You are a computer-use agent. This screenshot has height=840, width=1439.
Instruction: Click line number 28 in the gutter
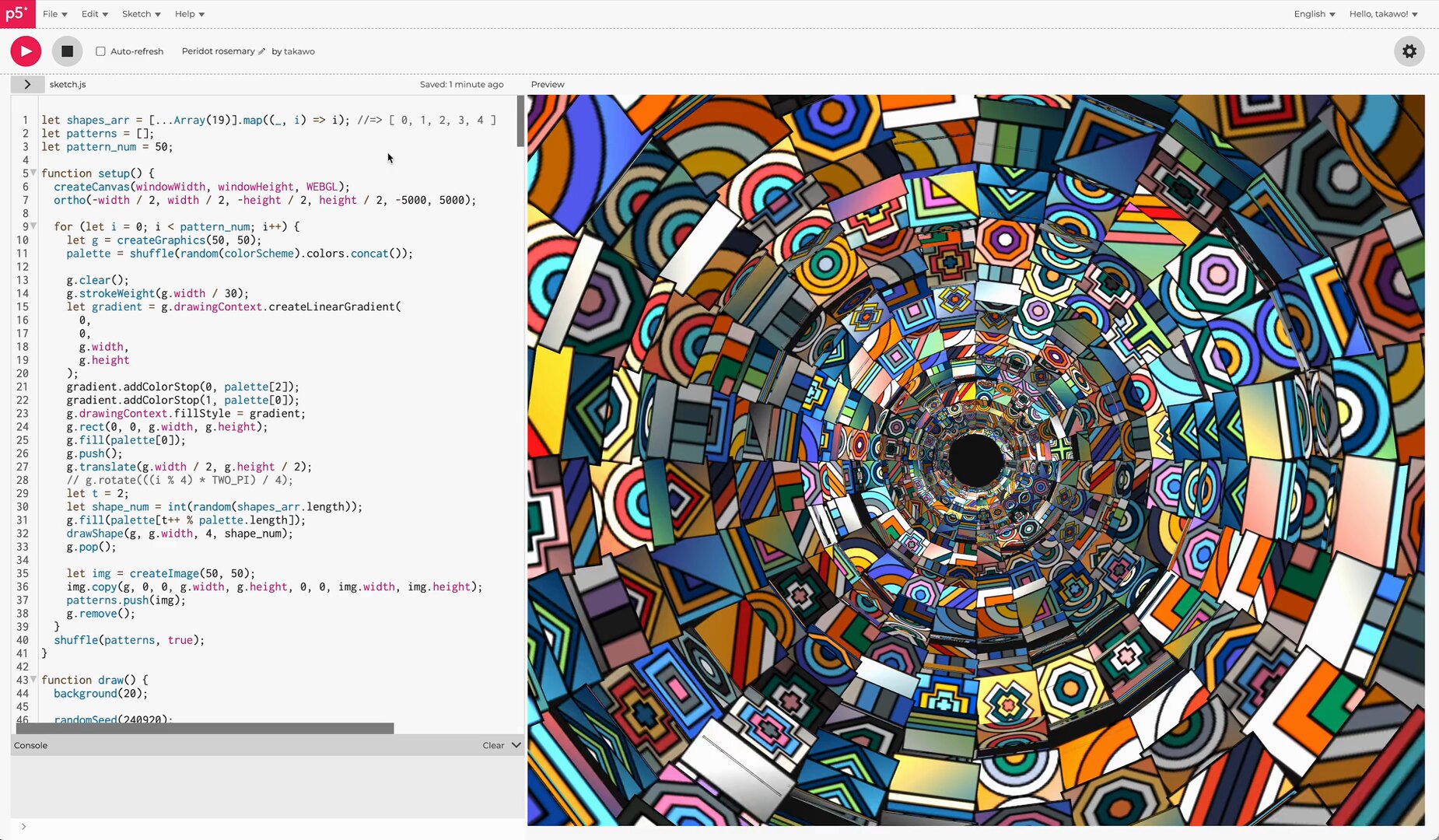click(x=22, y=480)
